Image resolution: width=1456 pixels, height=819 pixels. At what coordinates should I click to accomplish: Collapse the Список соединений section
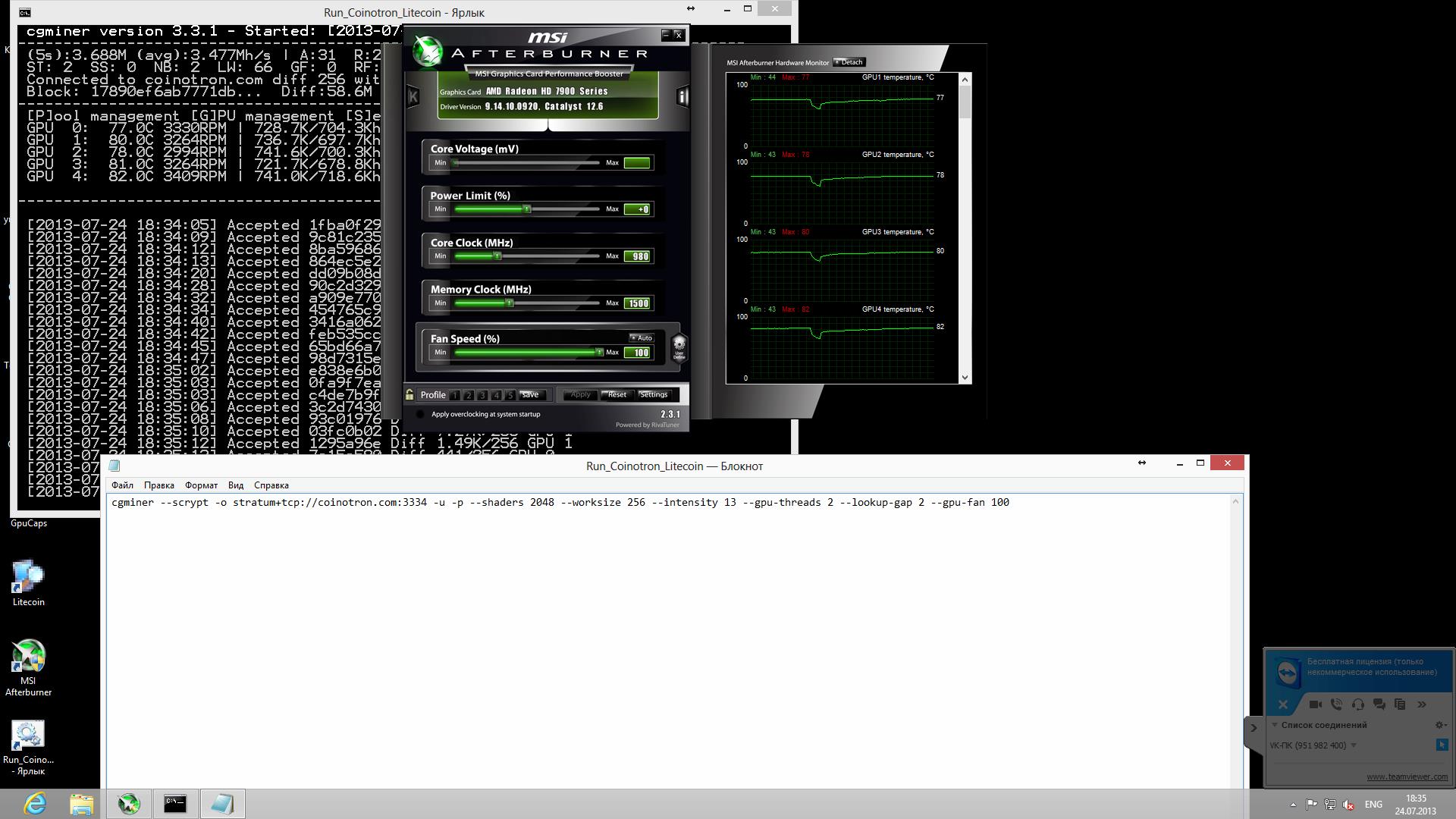pos(1275,725)
